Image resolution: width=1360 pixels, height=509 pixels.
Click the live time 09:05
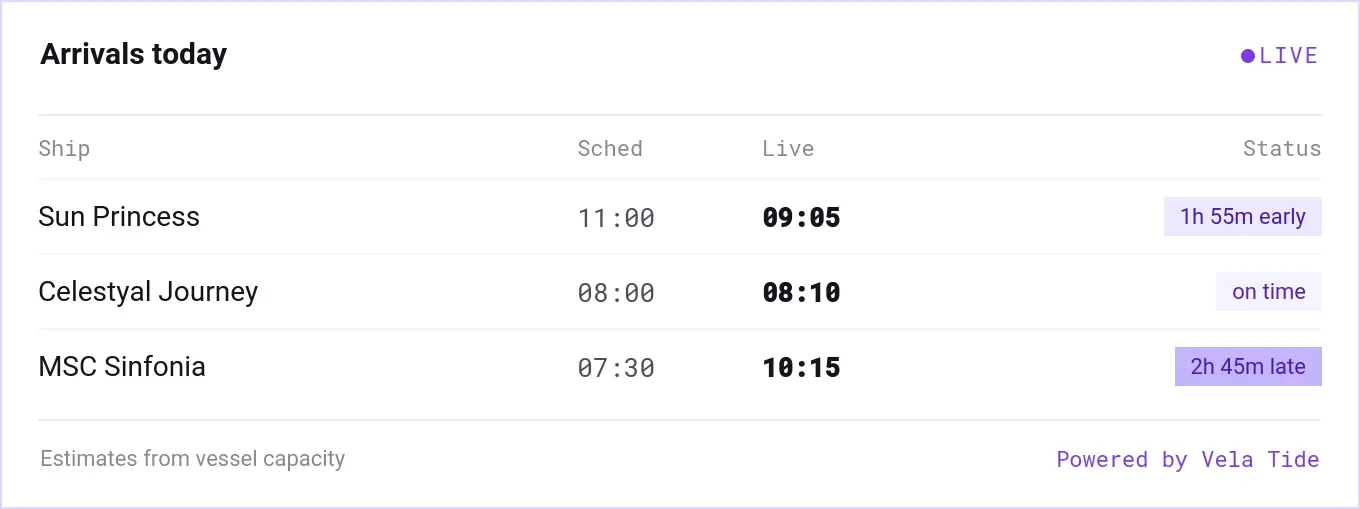(801, 218)
